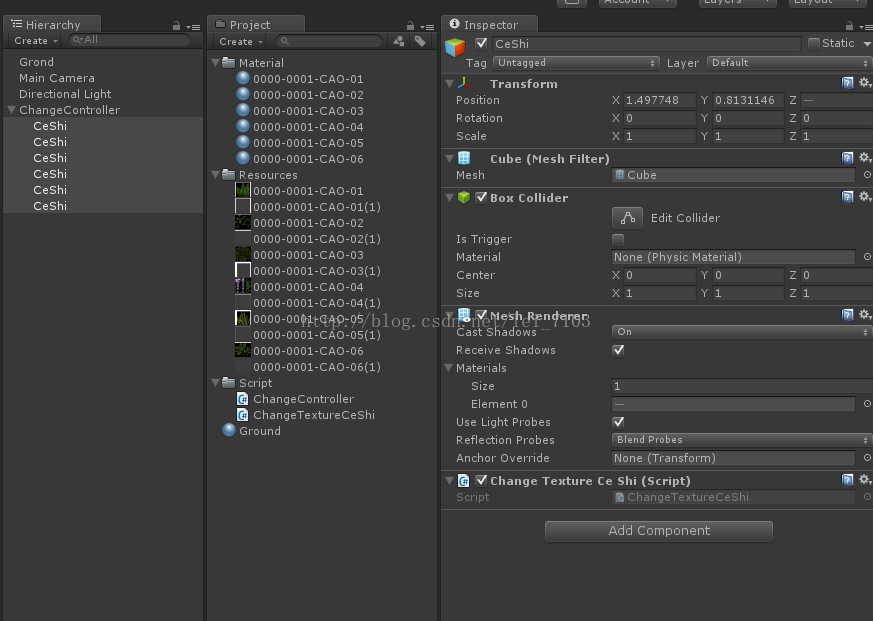The height and width of the screenshot is (621, 873).
Task: Open the Hierarchy Create menu
Action: [36, 41]
